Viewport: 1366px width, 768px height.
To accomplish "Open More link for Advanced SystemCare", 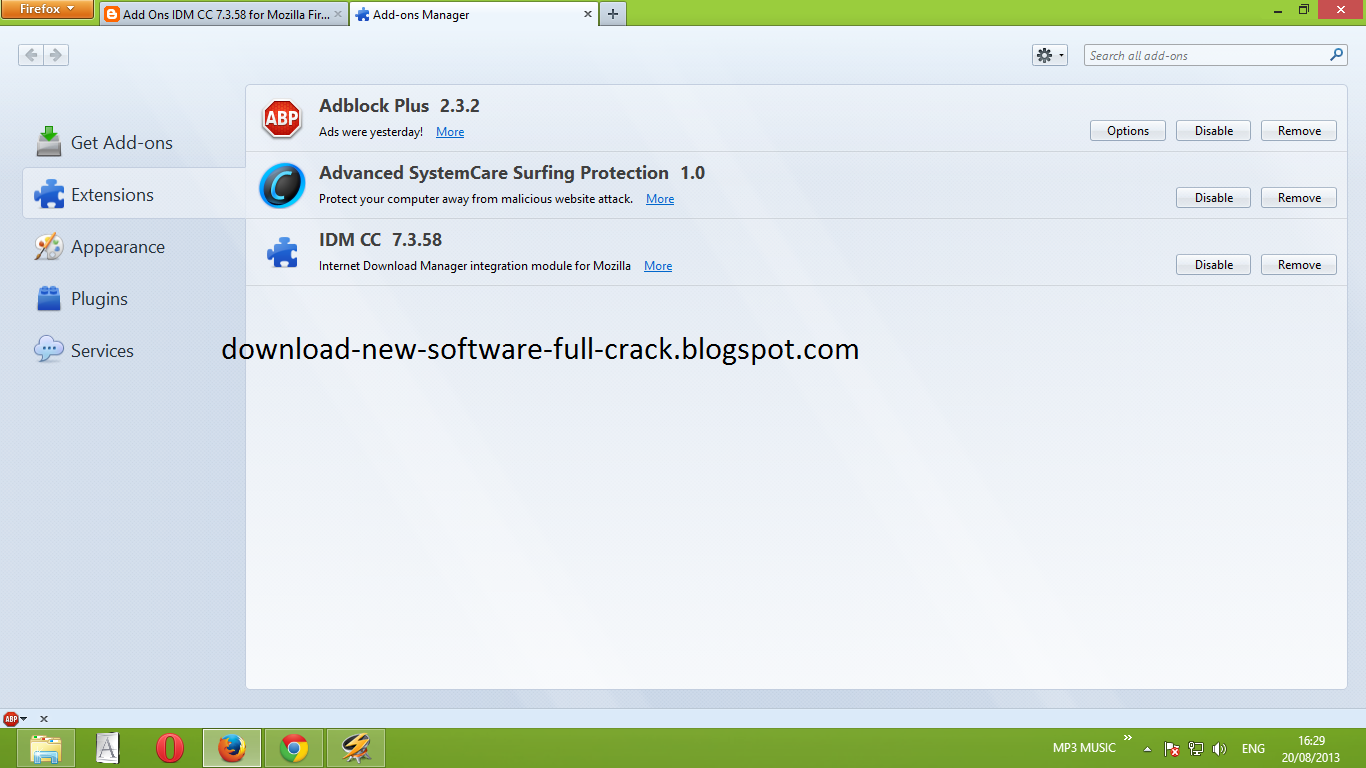I will pyautogui.click(x=660, y=199).
